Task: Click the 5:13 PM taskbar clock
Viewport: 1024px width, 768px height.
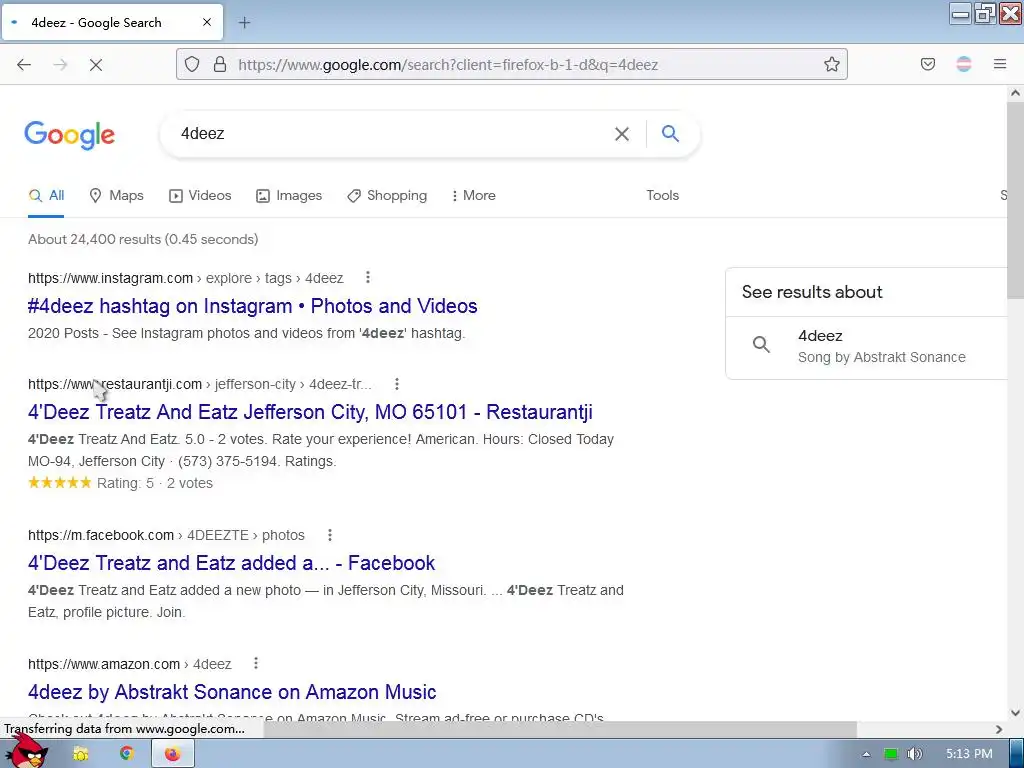Action: [x=969, y=754]
